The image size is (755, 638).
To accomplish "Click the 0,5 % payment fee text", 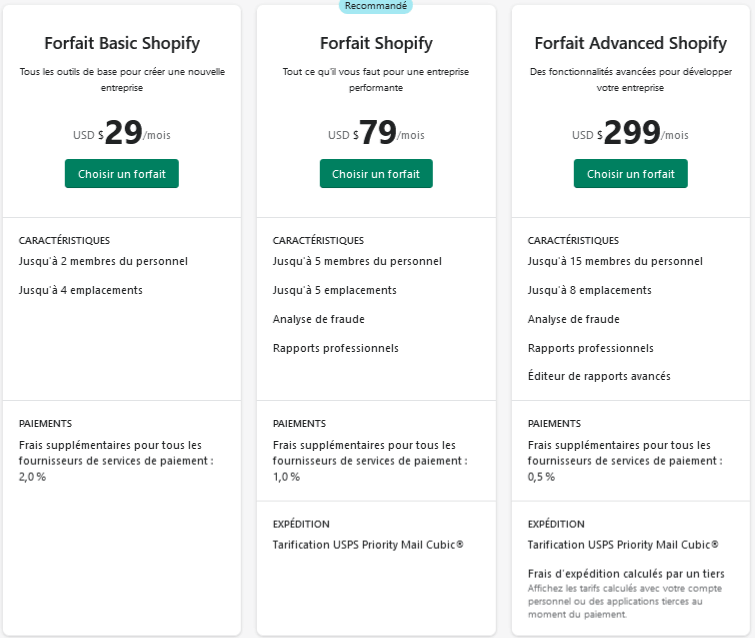I will pyautogui.click(x=543, y=477).
